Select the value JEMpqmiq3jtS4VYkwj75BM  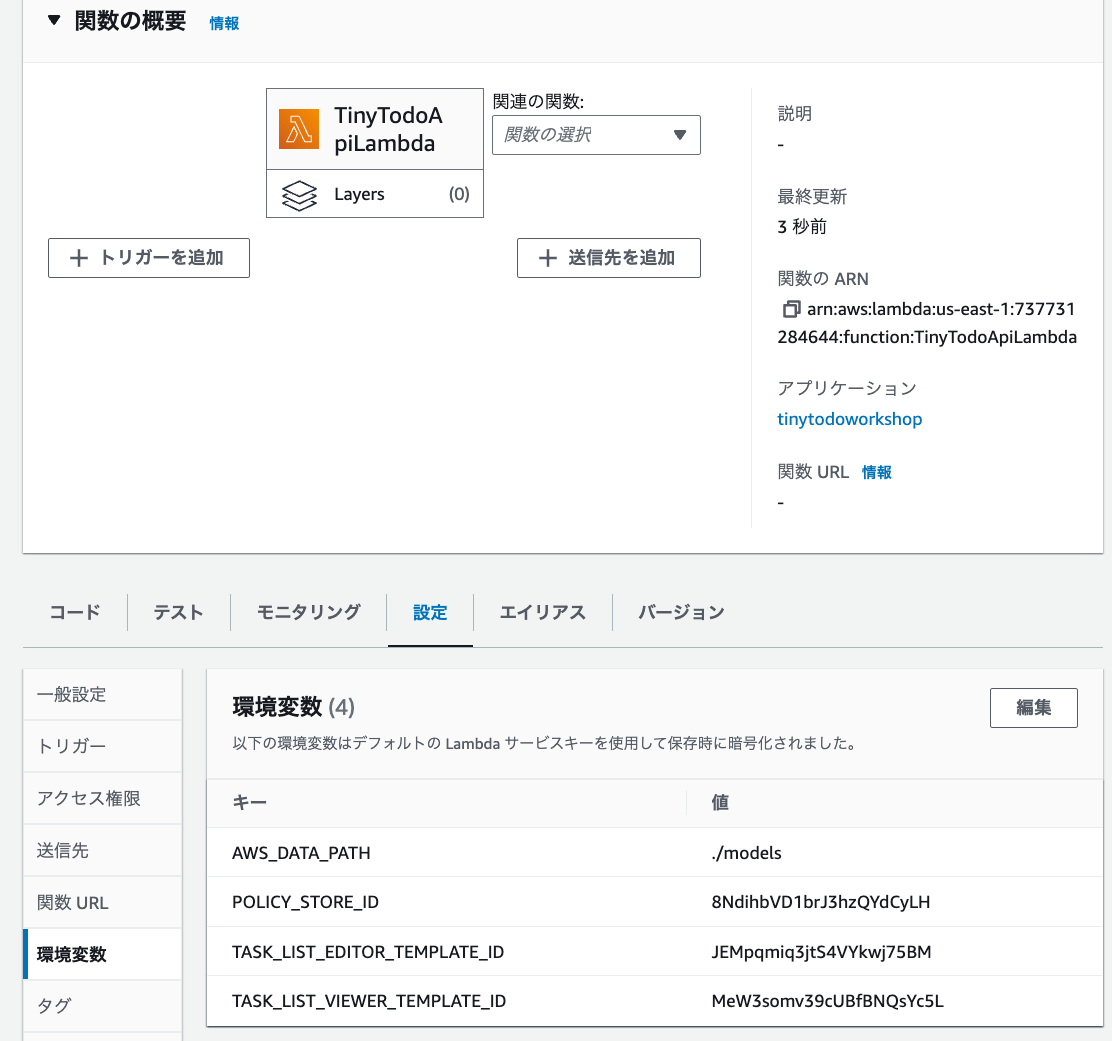[821, 952]
